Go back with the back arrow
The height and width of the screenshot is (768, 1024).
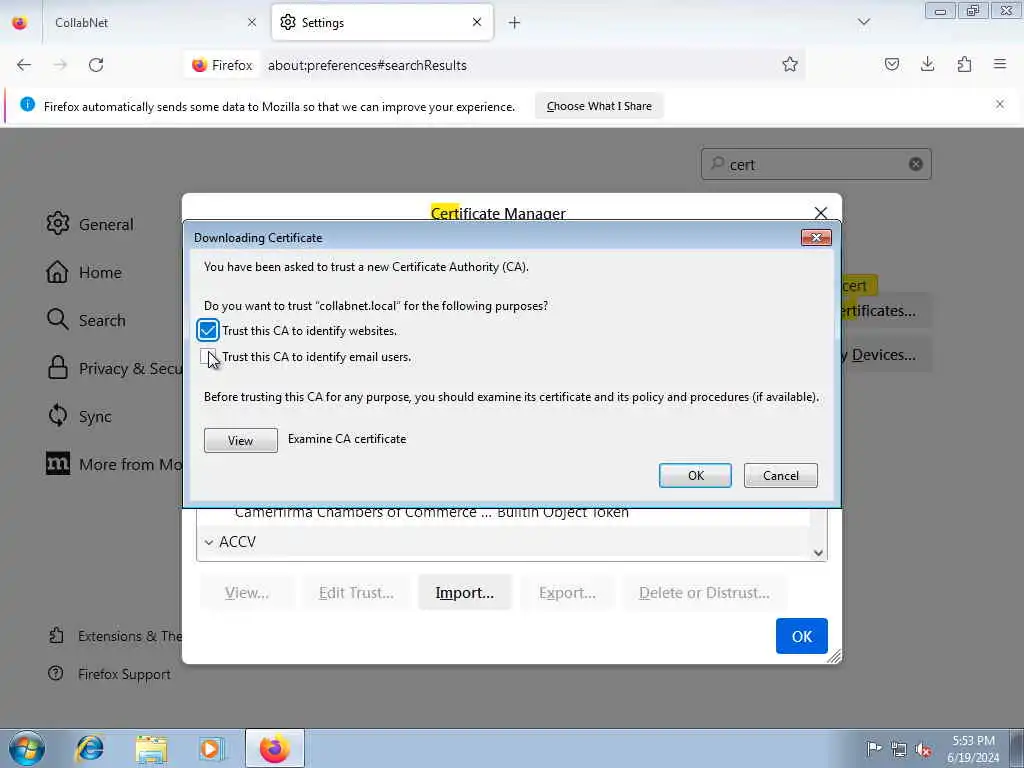click(x=24, y=65)
